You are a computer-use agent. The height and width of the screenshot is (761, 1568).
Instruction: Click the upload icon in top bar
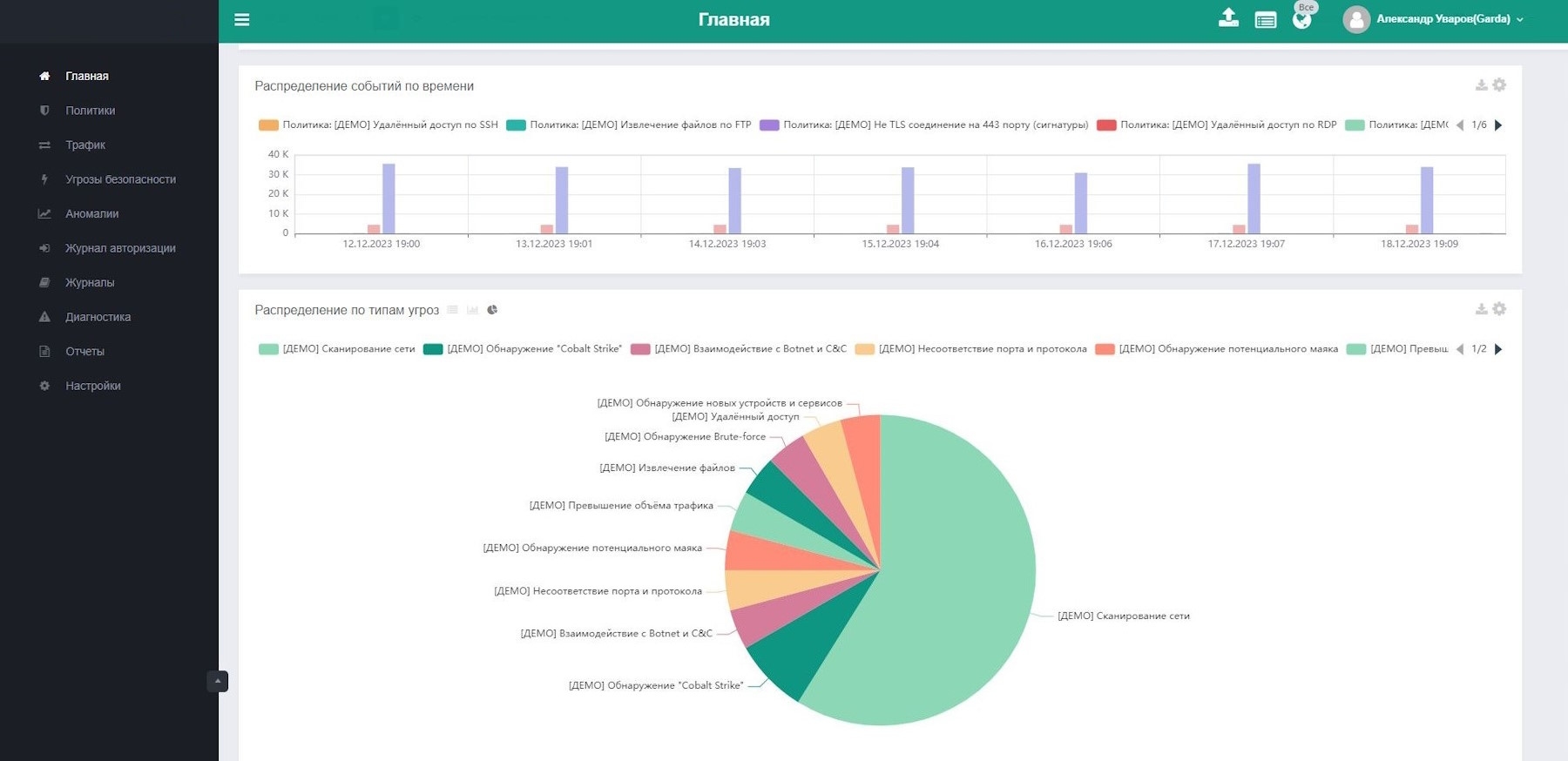coord(1228,17)
